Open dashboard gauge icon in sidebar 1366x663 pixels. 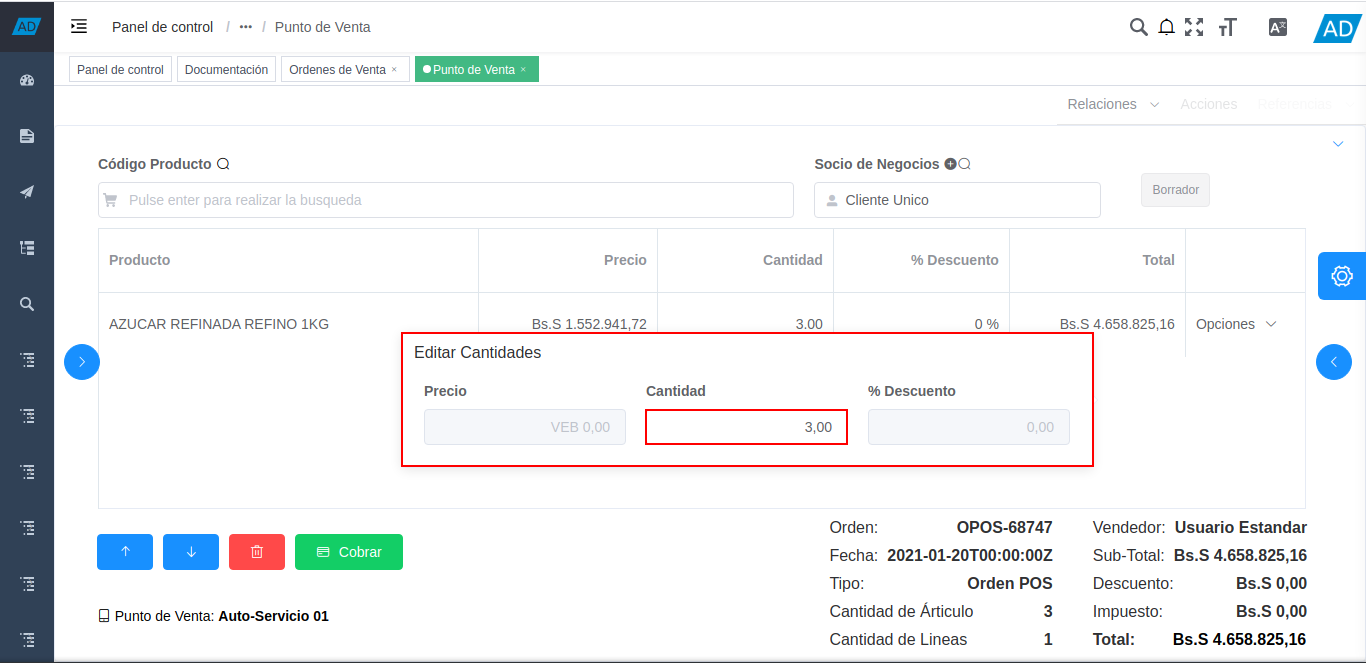(x=27, y=80)
